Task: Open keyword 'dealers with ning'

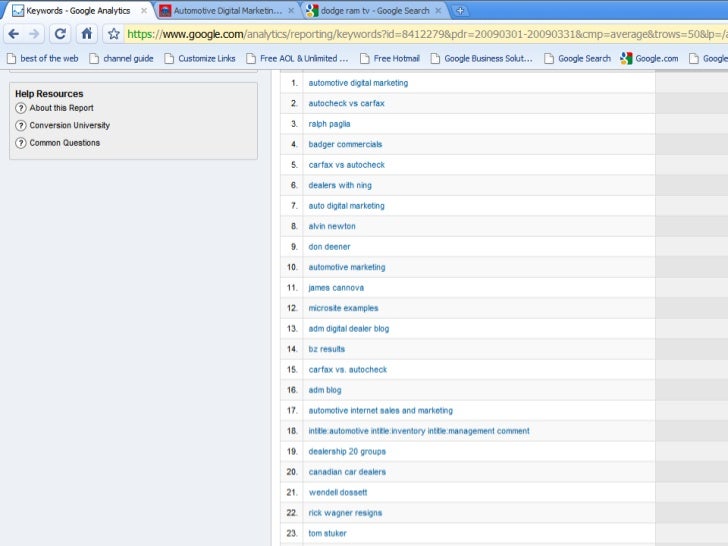Action: pos(340,185)
